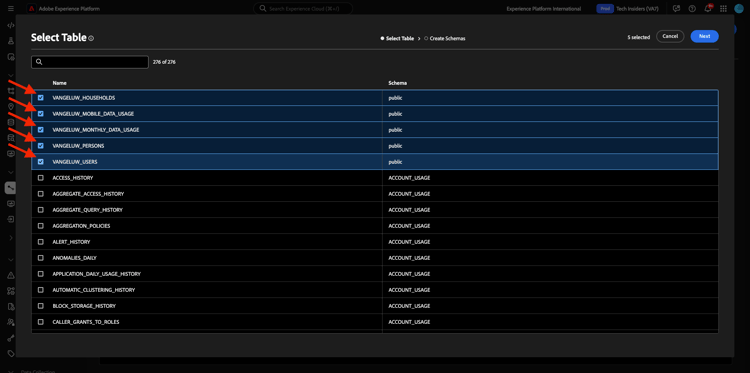Click the feedback chat icon in header

click(676, 9)
